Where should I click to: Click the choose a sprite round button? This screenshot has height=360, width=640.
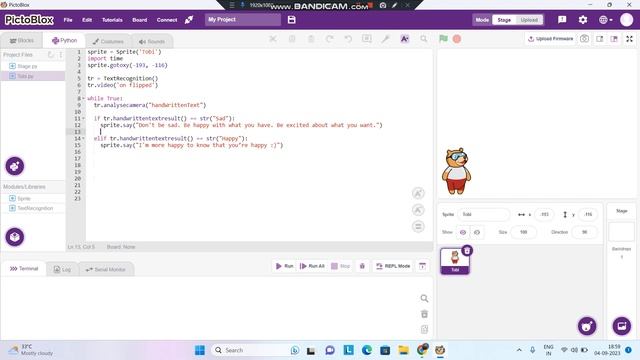point(587,326)
